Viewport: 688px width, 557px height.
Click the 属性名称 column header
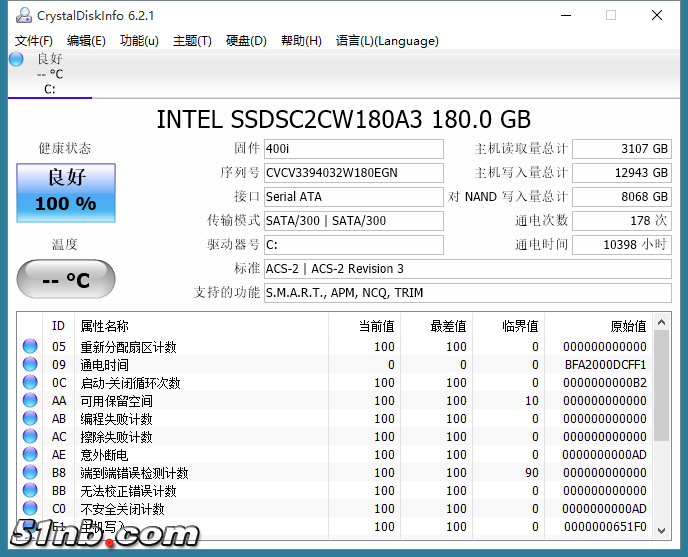201,326
